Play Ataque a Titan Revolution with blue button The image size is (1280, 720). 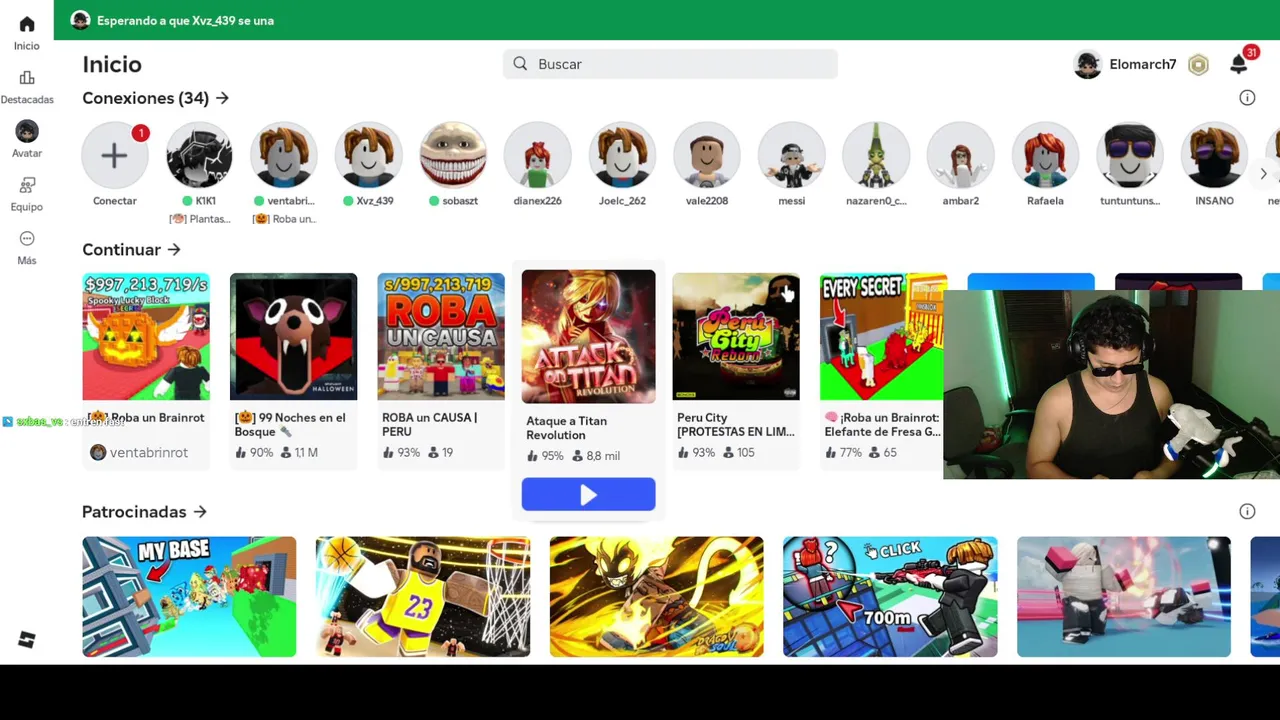click(x=588, y=495)
